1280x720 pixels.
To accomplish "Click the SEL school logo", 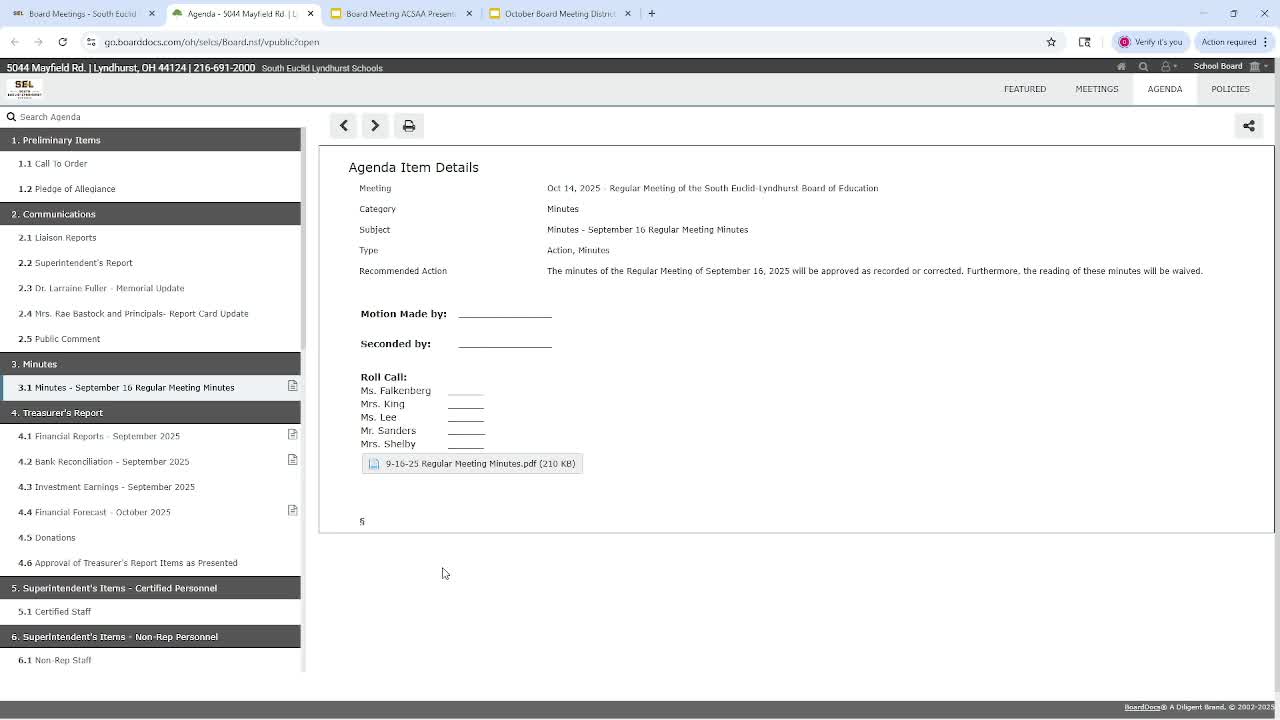I will pyautogui.click(x=24, y=89).
